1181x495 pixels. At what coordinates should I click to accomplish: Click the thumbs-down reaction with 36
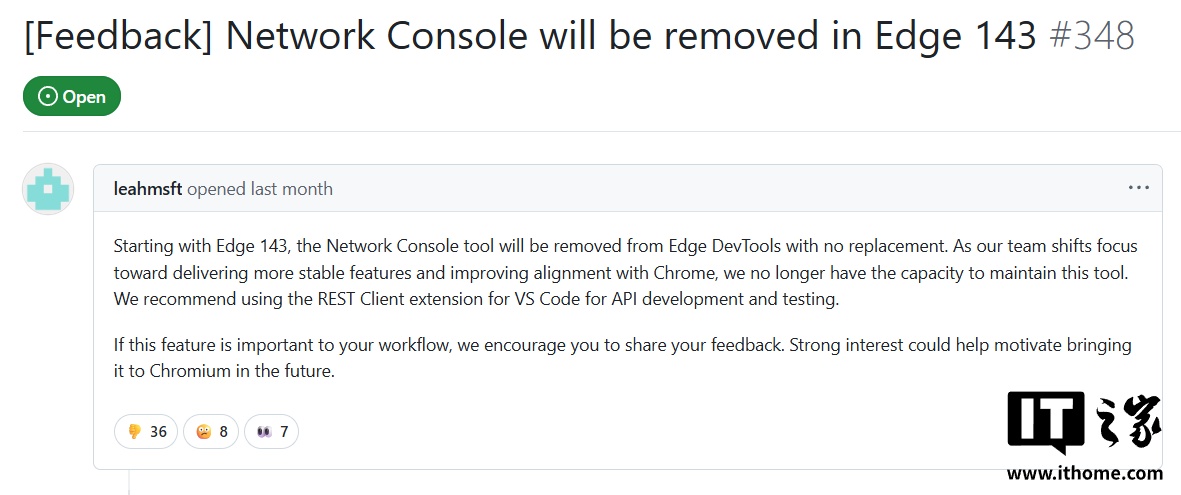pyautogui.click(x=146, y=432)
